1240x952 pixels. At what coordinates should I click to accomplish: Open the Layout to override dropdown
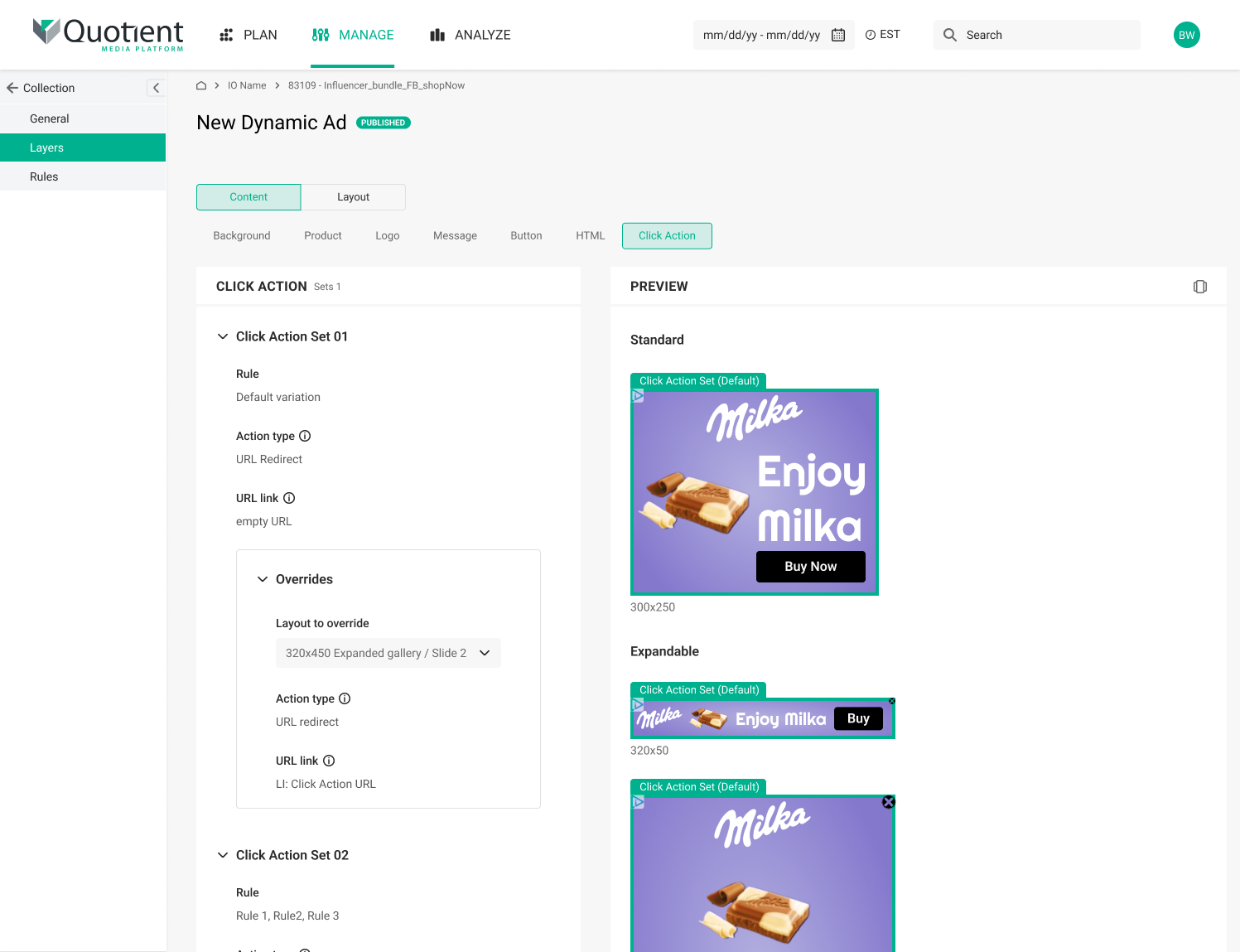click(x=388, y=653)
